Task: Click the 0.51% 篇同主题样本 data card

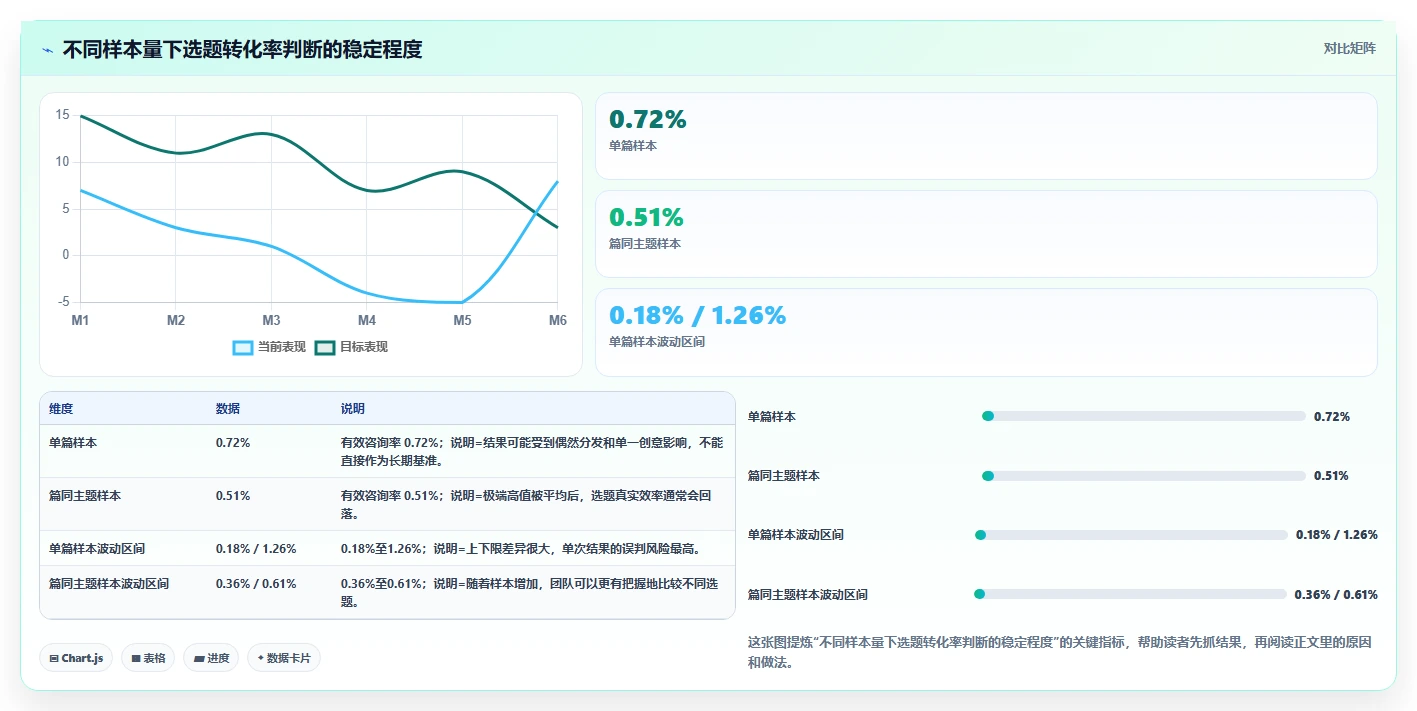Action: [x=986, y=234]
